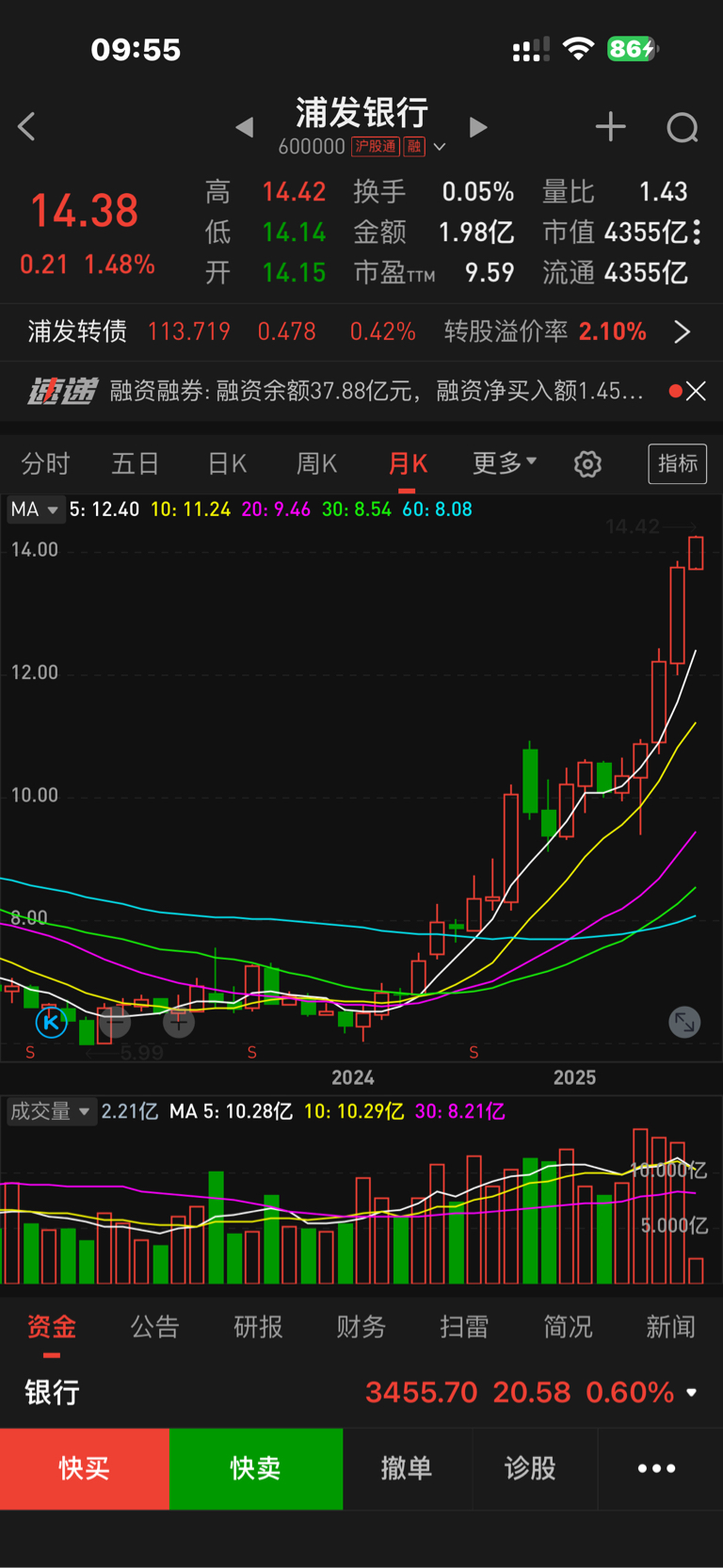Switch to 五日 chart tab
The width and height of the screenshot is (723, 1568).
pos(136,463)
